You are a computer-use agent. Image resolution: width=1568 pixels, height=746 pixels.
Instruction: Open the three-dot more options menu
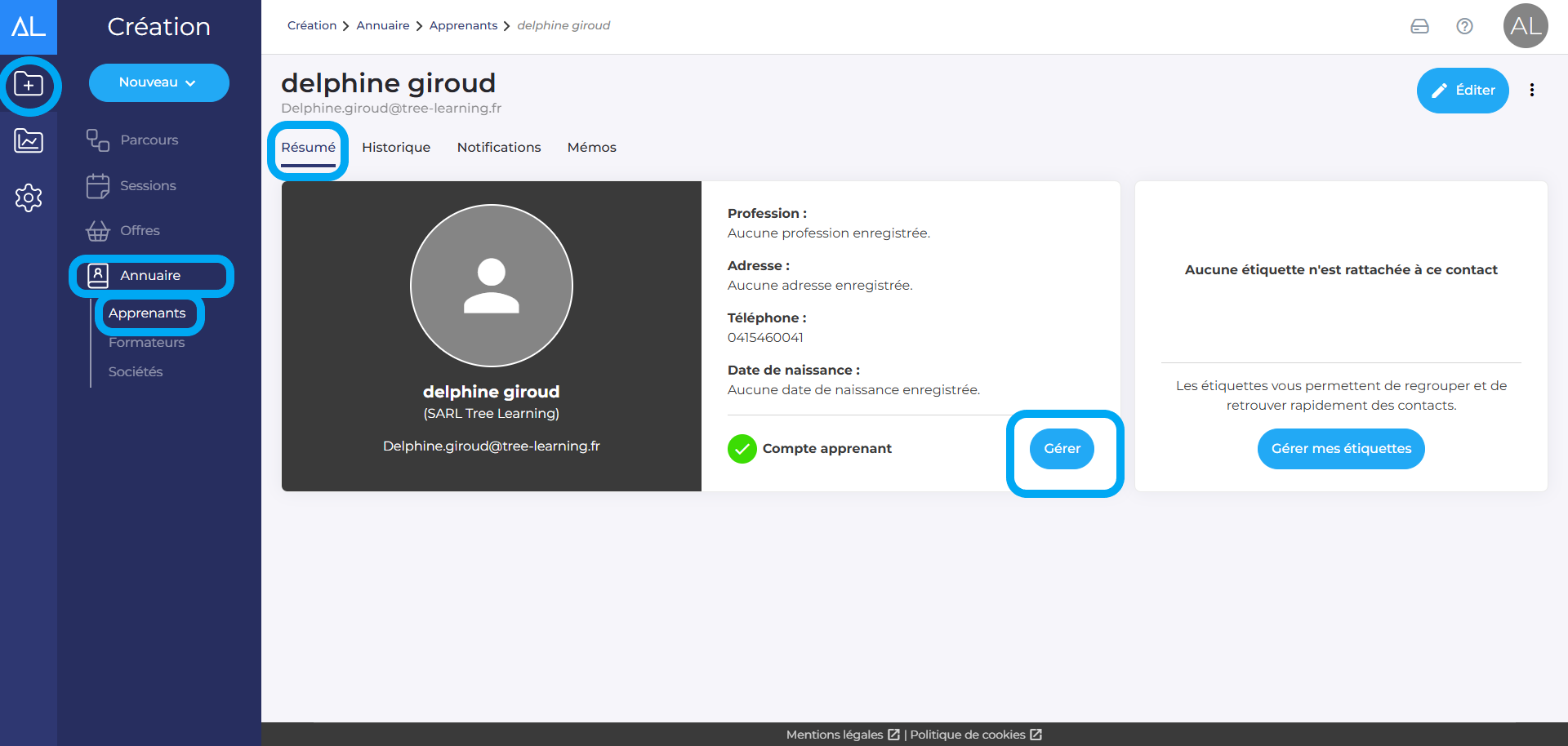[1531, 91]
